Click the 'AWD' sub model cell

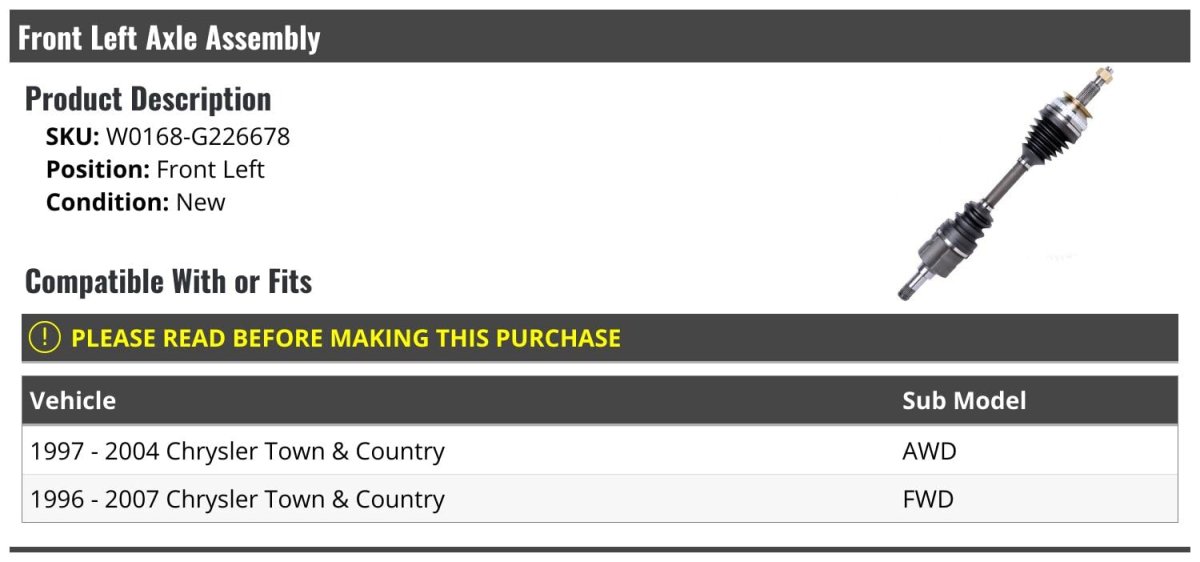929,451
